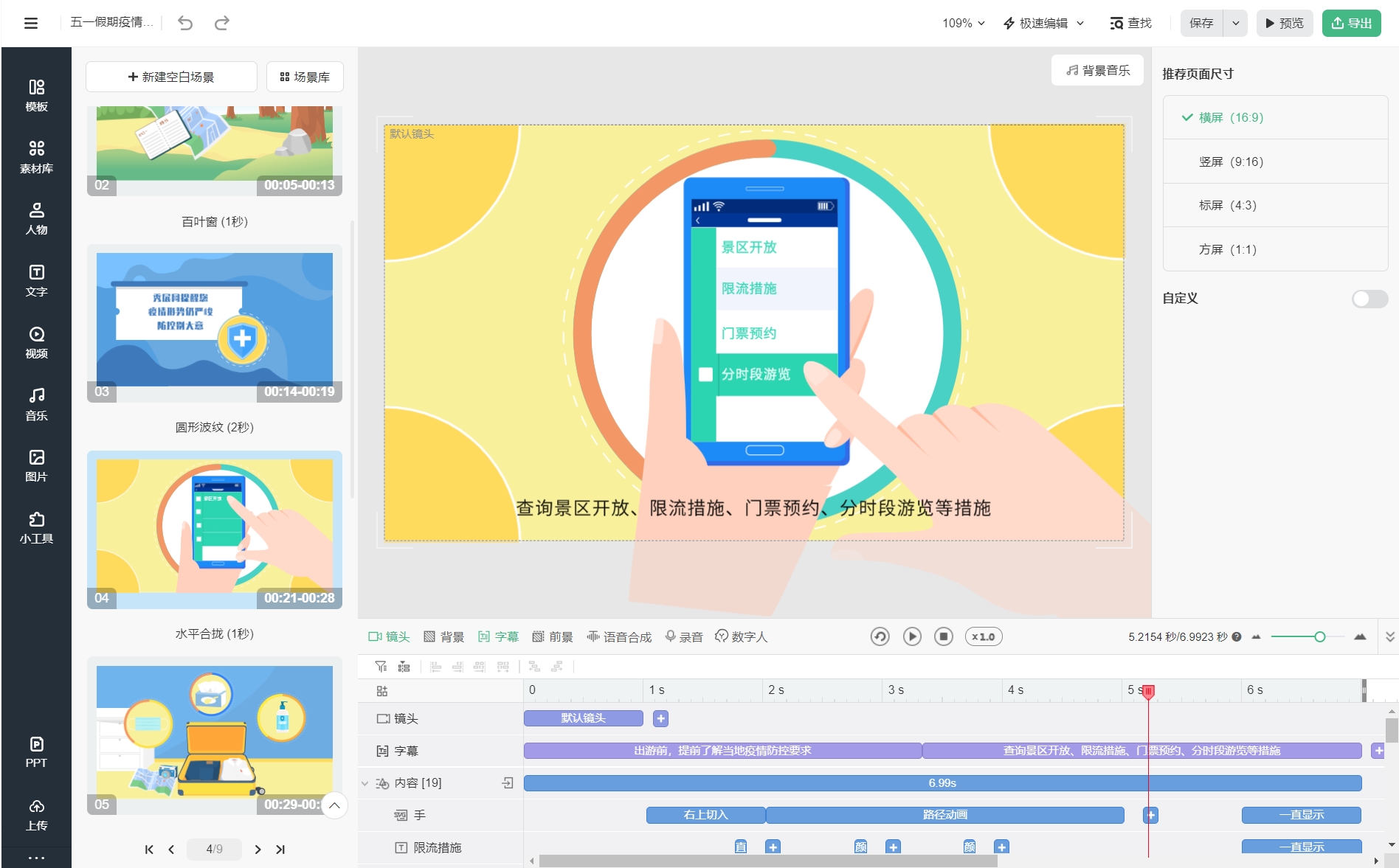This screenshot has width=1399, height=868.
Task: Open the 视频 video panel
Action: click(36, 343)
